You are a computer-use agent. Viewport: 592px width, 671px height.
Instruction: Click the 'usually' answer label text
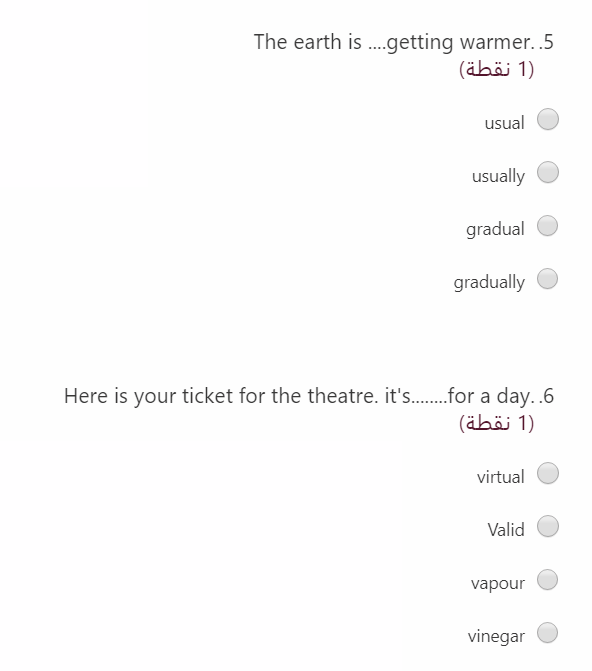498,176
